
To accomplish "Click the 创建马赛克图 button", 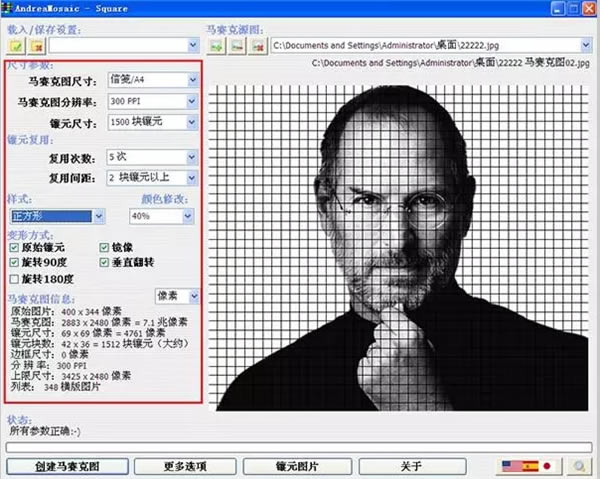I will (x=67, y=466).
